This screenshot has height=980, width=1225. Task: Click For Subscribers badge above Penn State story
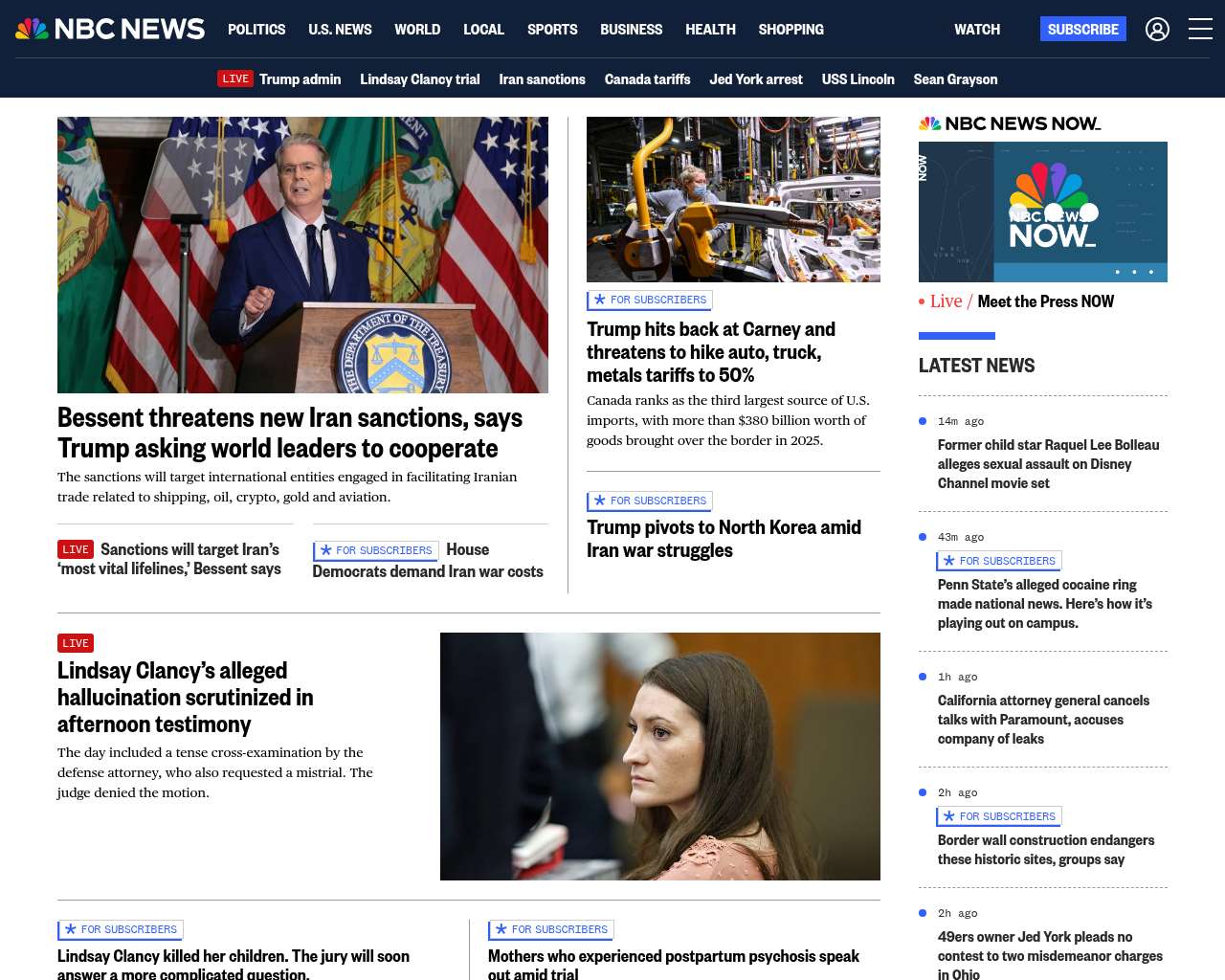999,562
